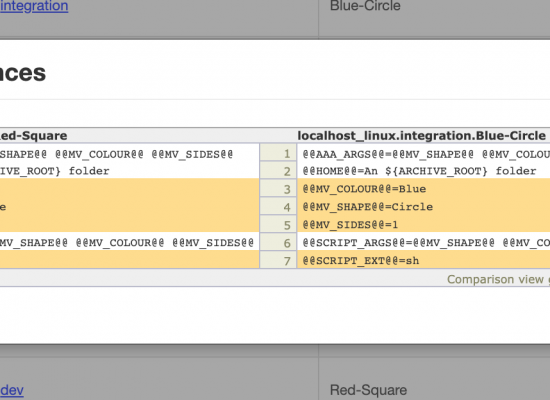Viewport: 550px width, 400px height.
Task: Select line number 3 in diff
Action: point(278,189)
